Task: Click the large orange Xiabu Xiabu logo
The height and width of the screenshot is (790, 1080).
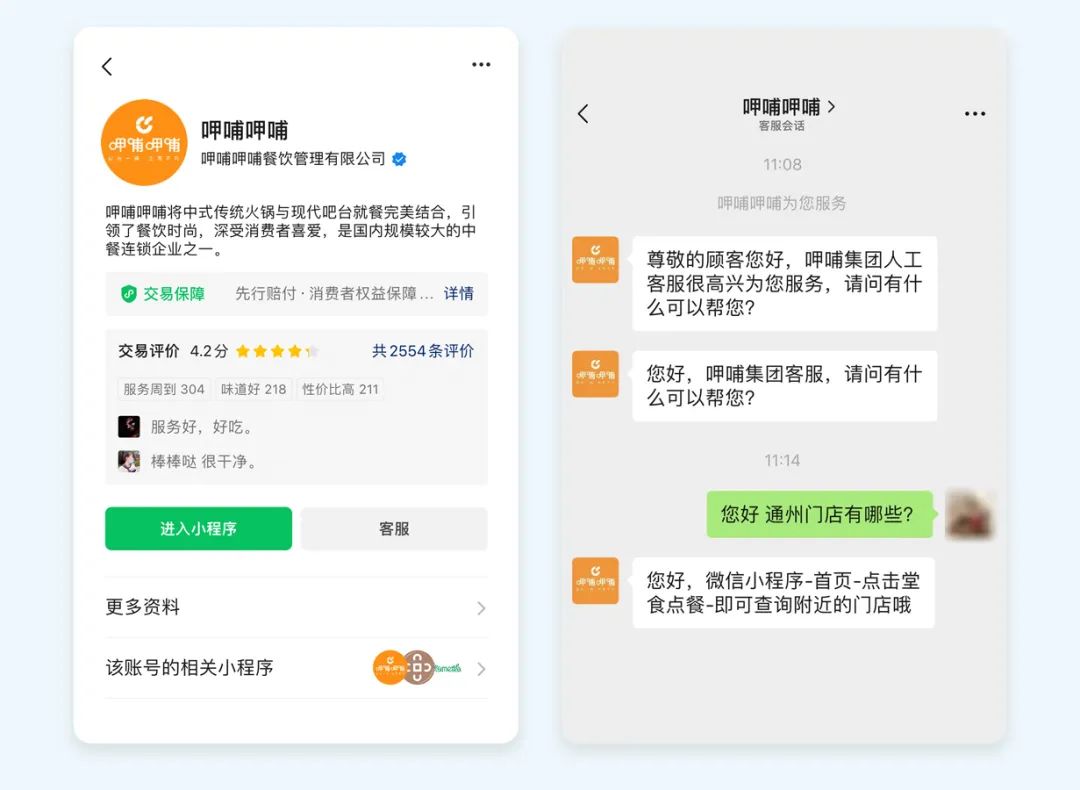Action: [144, 143]
